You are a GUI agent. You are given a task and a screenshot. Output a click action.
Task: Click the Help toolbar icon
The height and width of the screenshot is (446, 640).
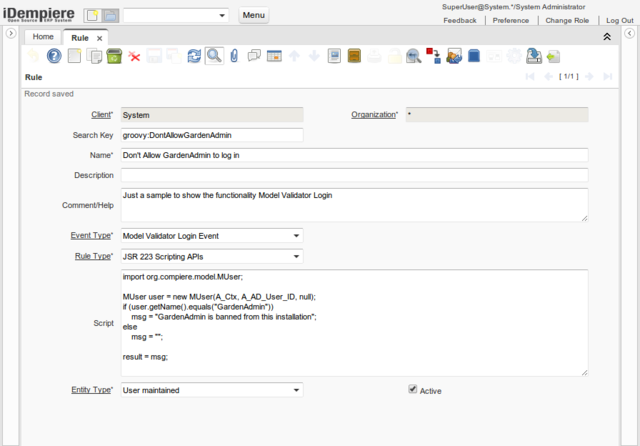pos(54,56)
